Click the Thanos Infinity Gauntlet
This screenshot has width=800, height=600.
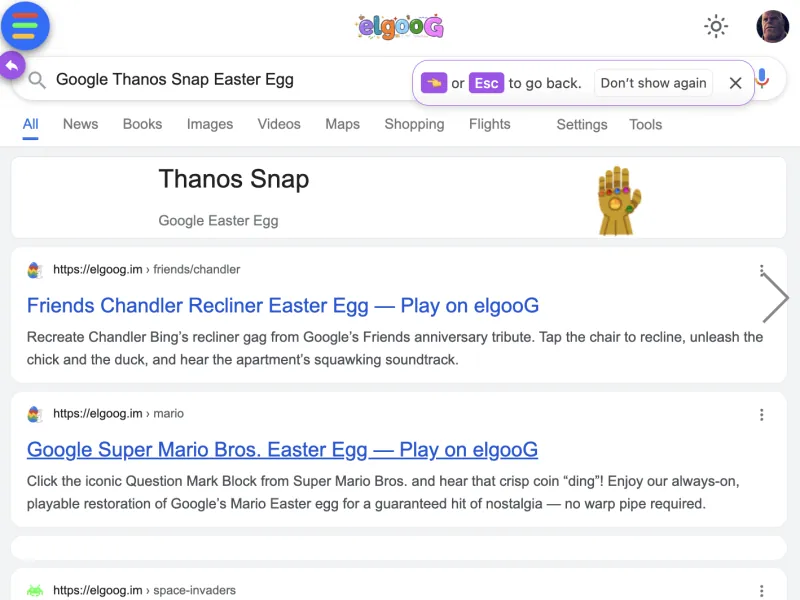[x=618, y=199]
